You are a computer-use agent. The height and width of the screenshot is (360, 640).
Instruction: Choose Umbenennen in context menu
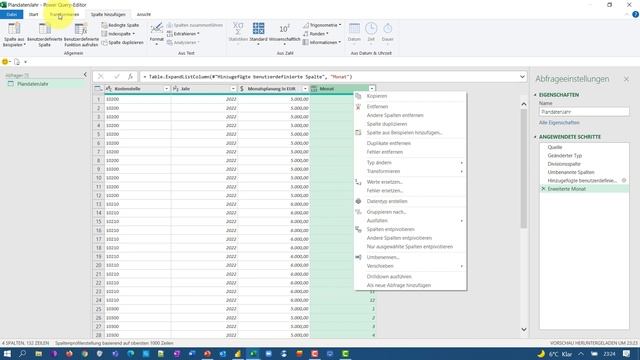coord(383,258)
